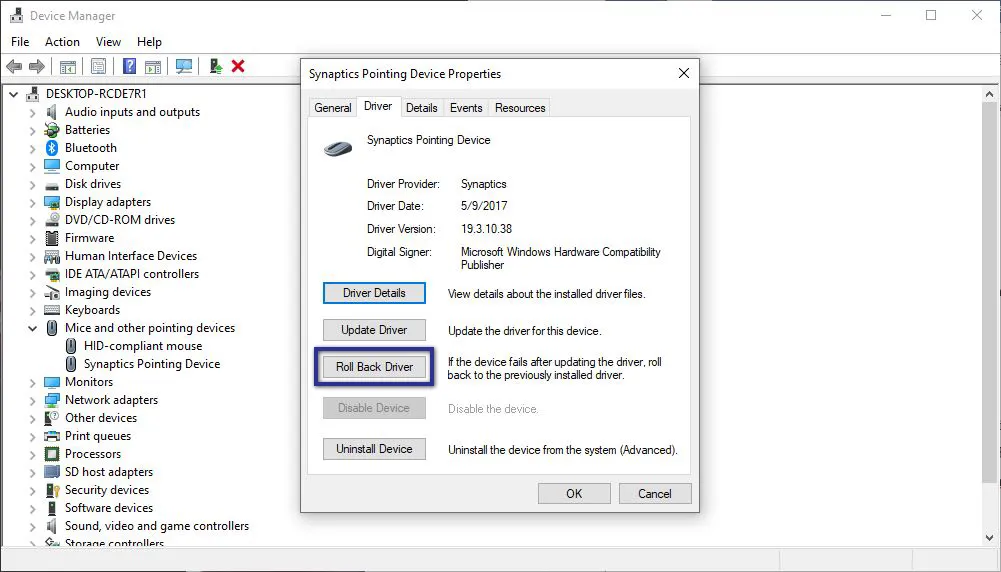Viewport: 1001px width, 572px height.
Task: Click the Monitors category icon
Action: click(52, 382)
